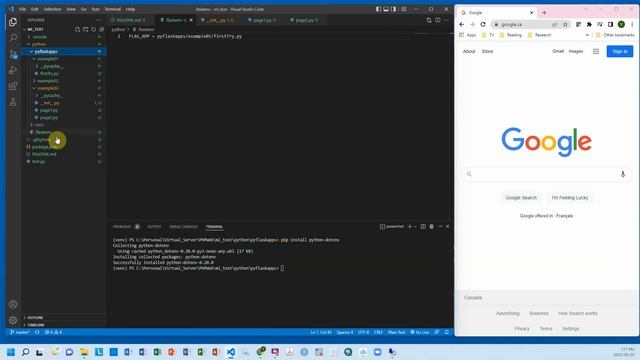Open How Search works footer link
This screenshot has height=360, width=640.
pos(578,313)
